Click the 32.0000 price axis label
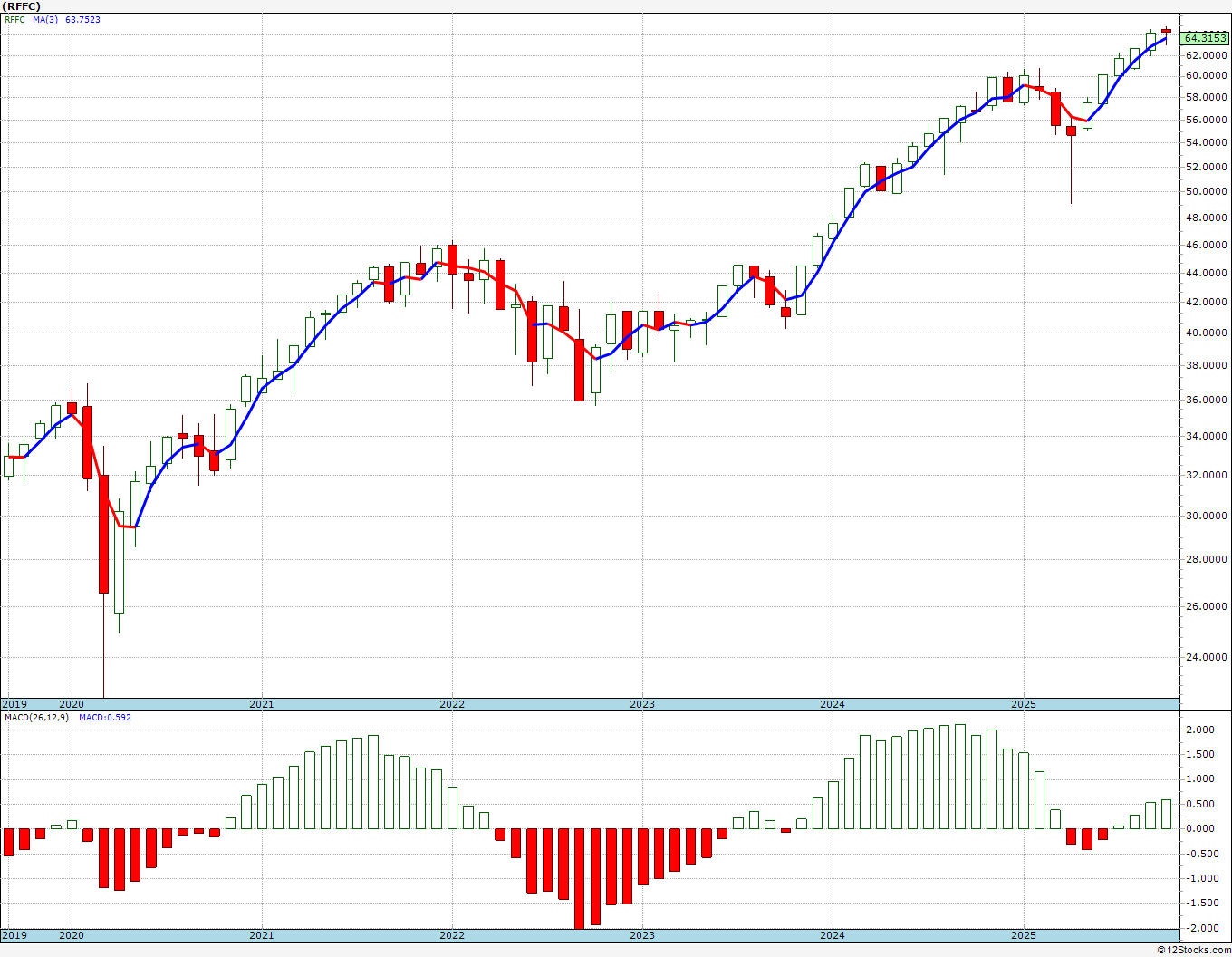The width and height of the screenshot is (1232, 957). point(1206,474)
